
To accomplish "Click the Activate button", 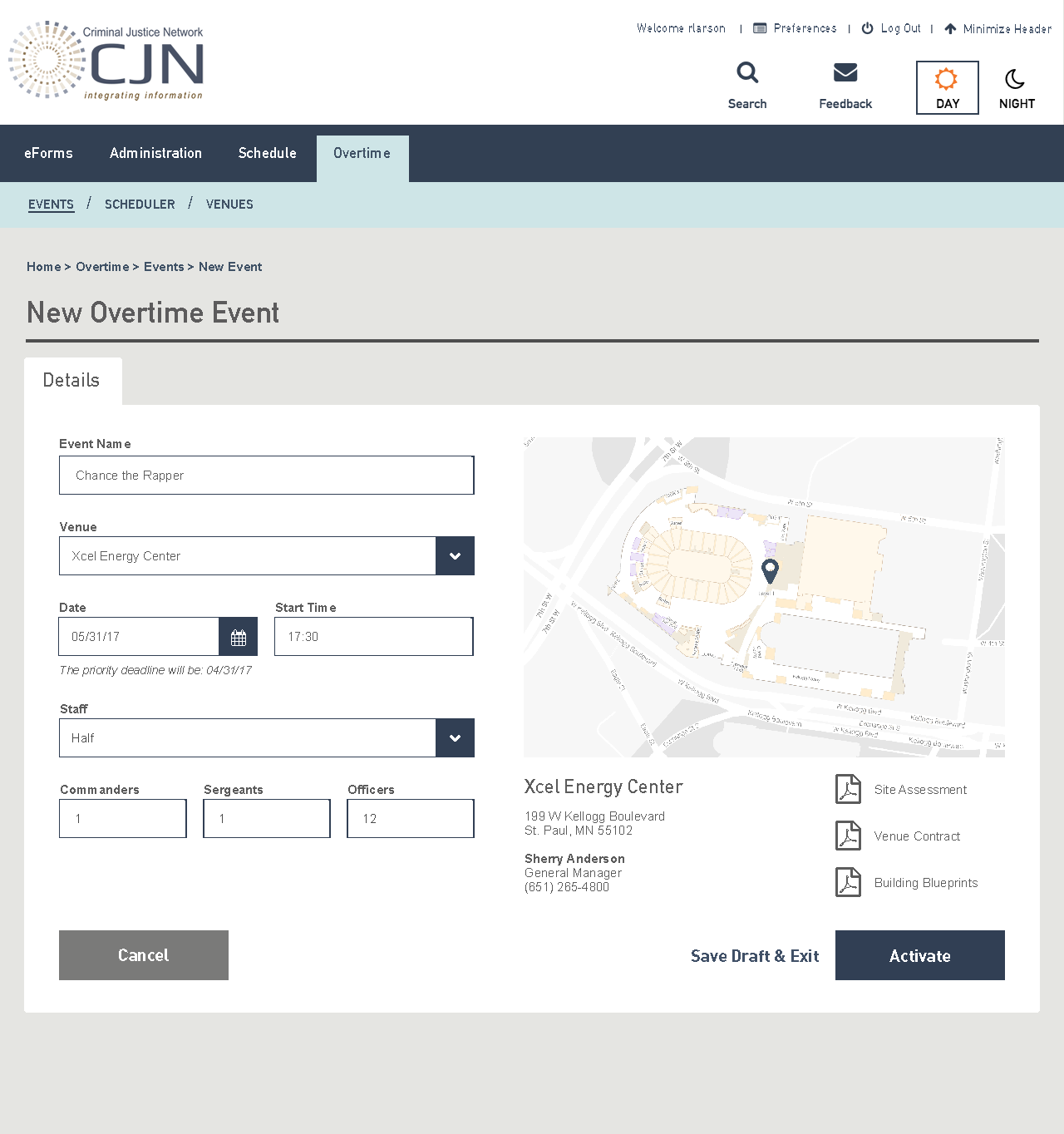I will pyautogui.click(x=920, y=955).
